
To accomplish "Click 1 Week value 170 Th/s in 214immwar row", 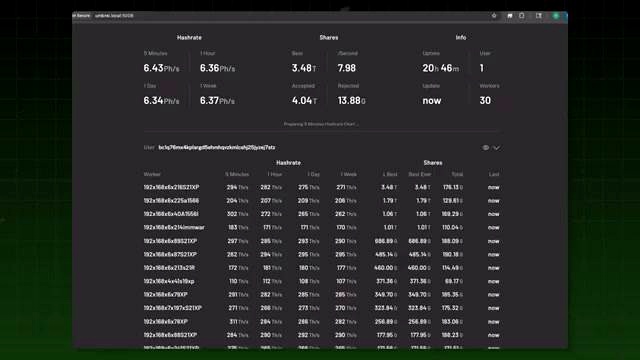I will pos(346,227).
